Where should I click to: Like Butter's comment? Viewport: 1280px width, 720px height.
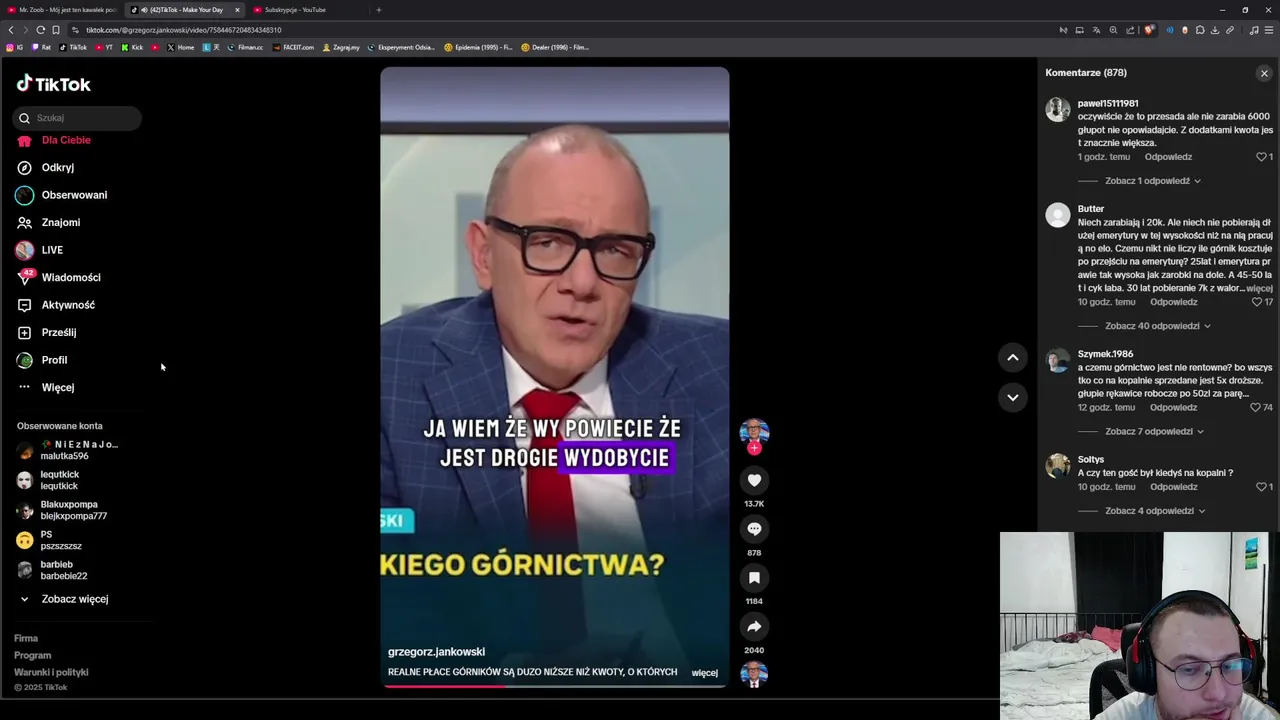coord(1257,302)
